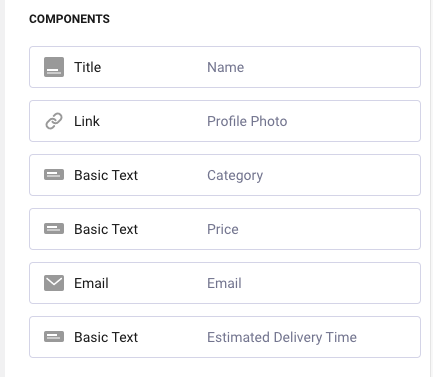Click the Basic Text icon beside Category
Image resolution: width=433 pixels, height=377 pixels.
(x=54, y=175)
